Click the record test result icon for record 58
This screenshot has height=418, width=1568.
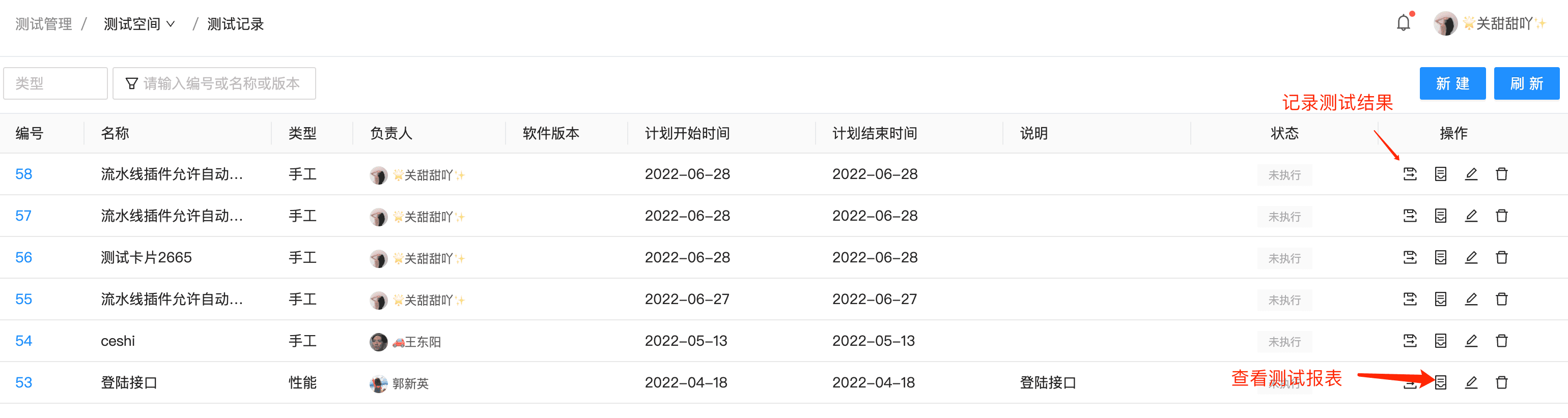pos(1411,174)
